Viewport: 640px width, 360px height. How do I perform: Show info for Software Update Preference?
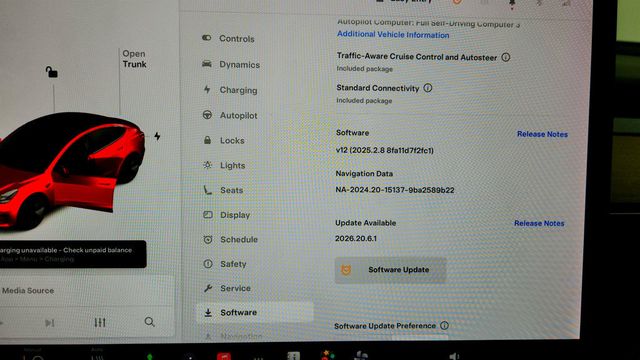point(444,325)
